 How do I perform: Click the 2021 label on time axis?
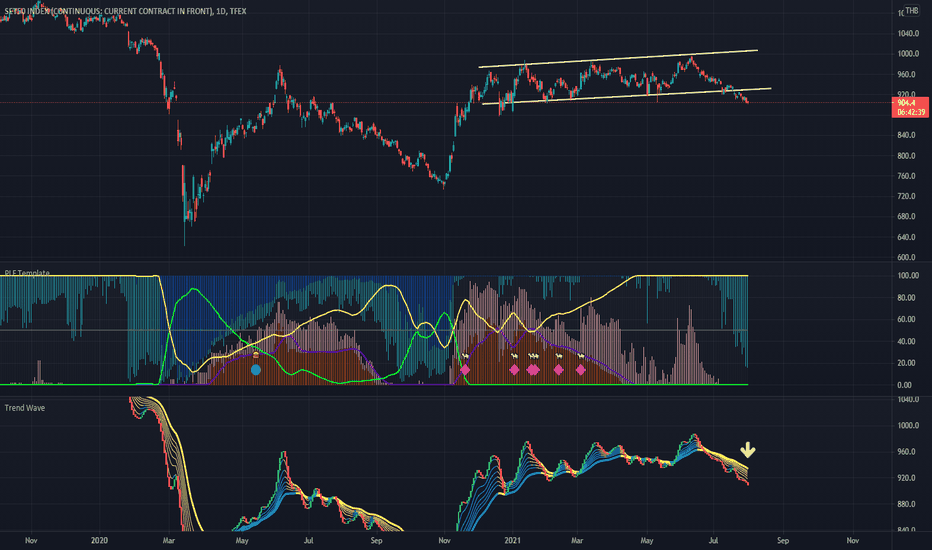[x=512, y=540]
